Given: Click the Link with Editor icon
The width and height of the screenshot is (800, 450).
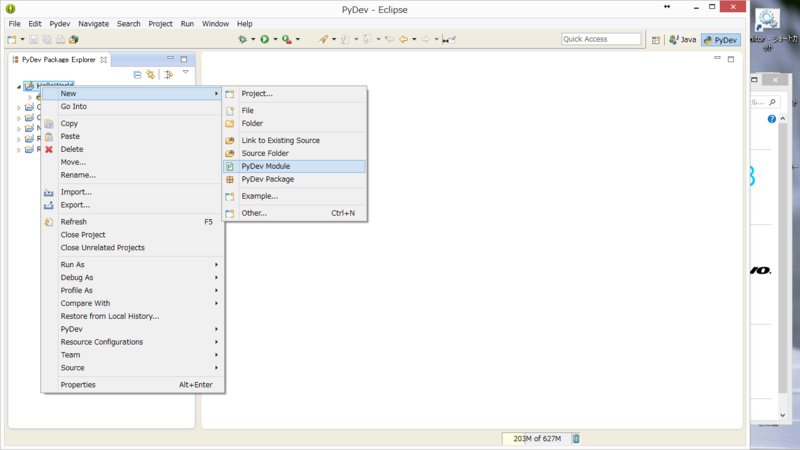Looking at the screenshot, I should point(151,75).
